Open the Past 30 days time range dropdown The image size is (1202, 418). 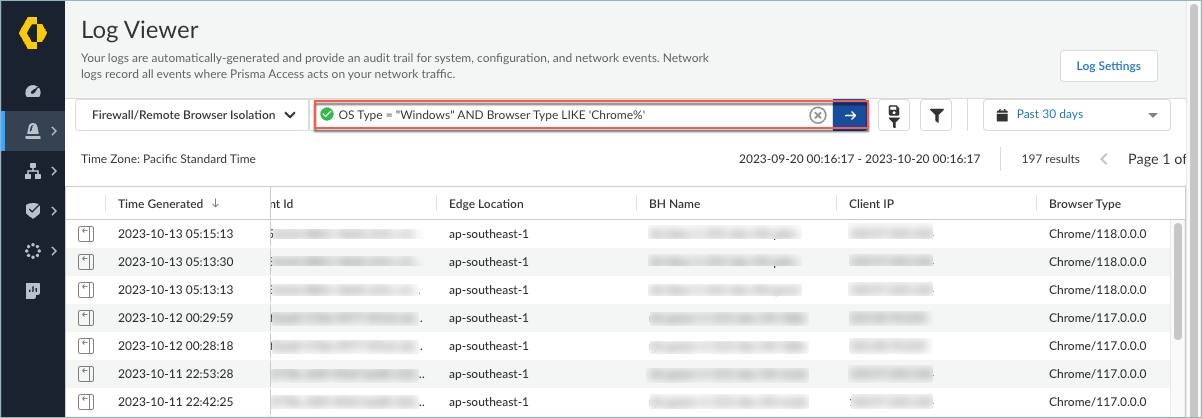pos(1076,115)
